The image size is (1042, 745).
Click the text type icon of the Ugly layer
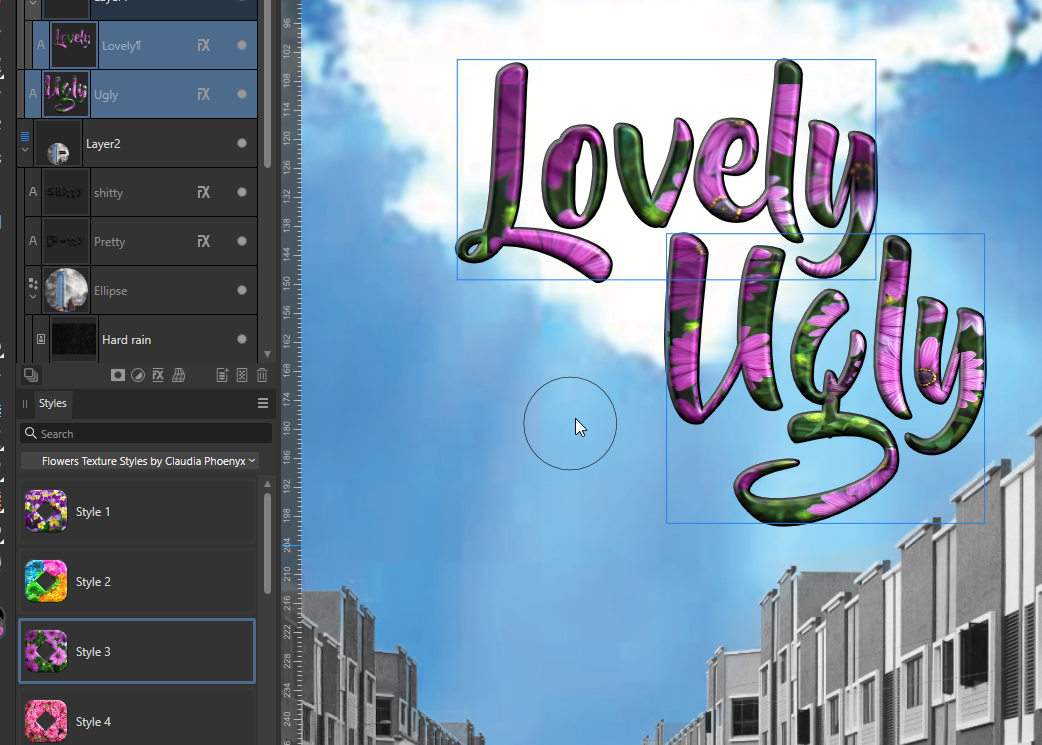[33, 94]
